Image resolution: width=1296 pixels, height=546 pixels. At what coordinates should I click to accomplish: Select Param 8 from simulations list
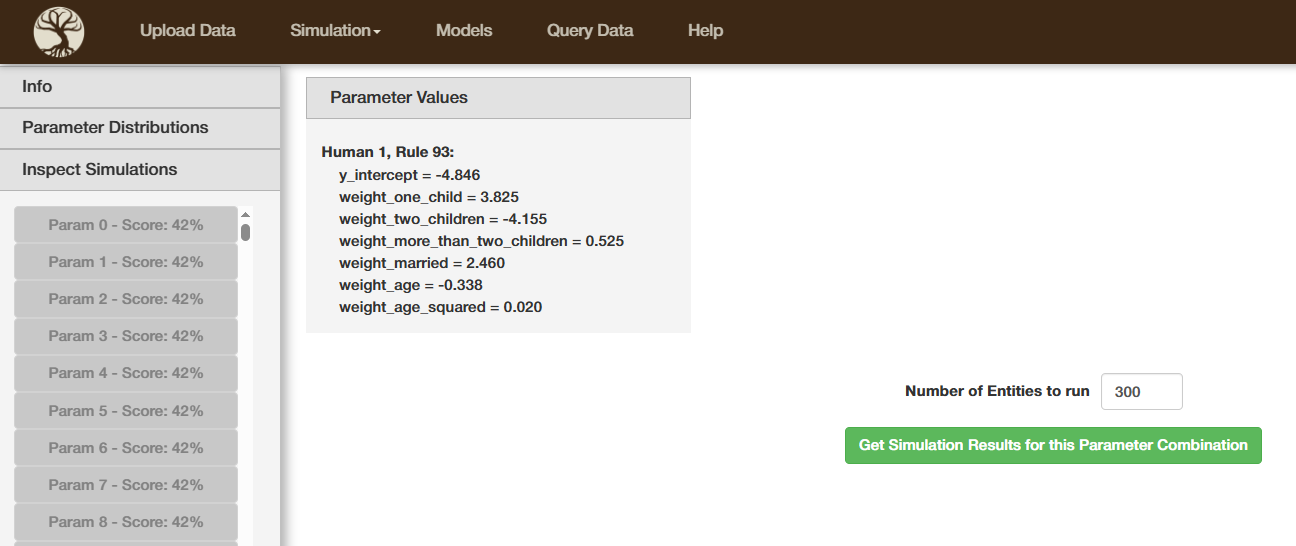coord(126,522)
